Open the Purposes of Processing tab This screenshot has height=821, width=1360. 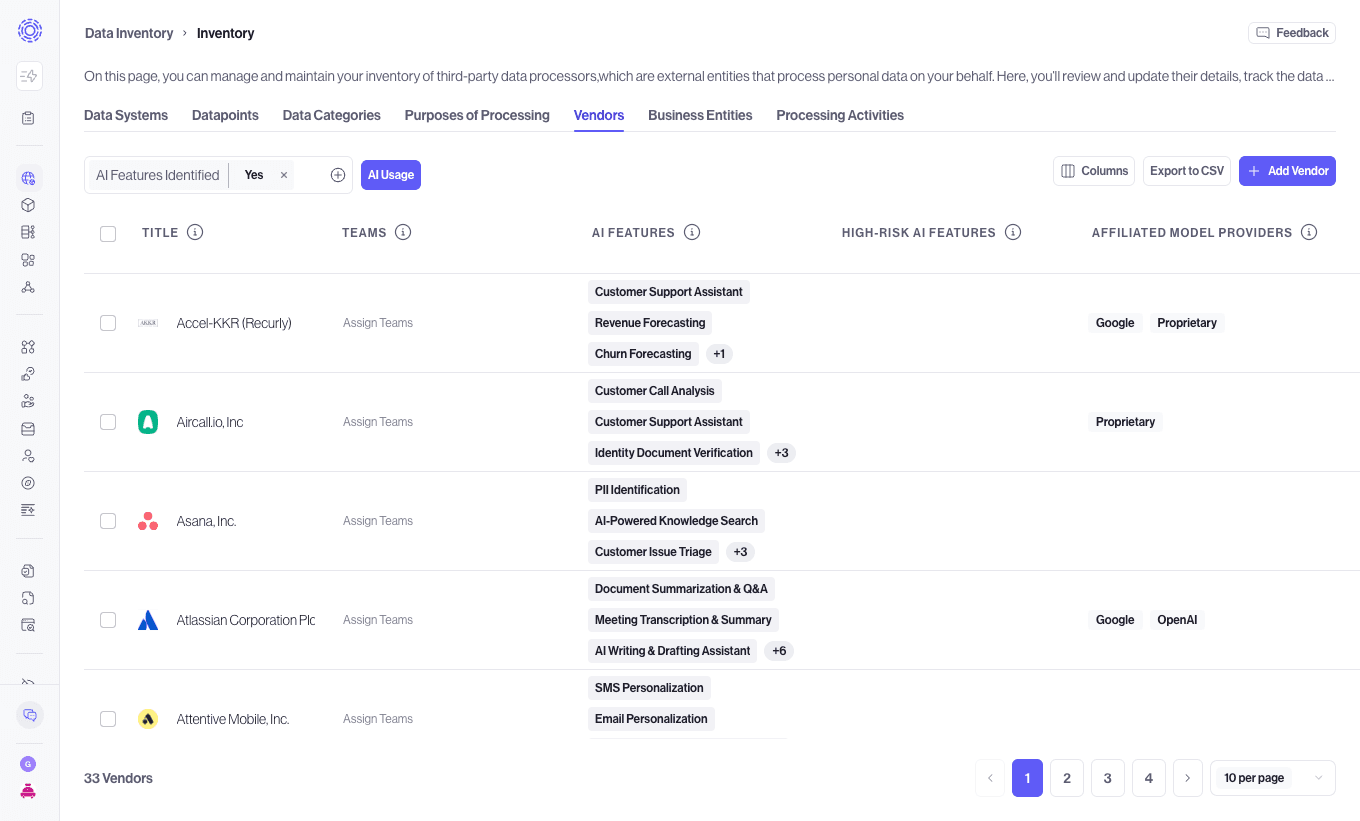477,115
